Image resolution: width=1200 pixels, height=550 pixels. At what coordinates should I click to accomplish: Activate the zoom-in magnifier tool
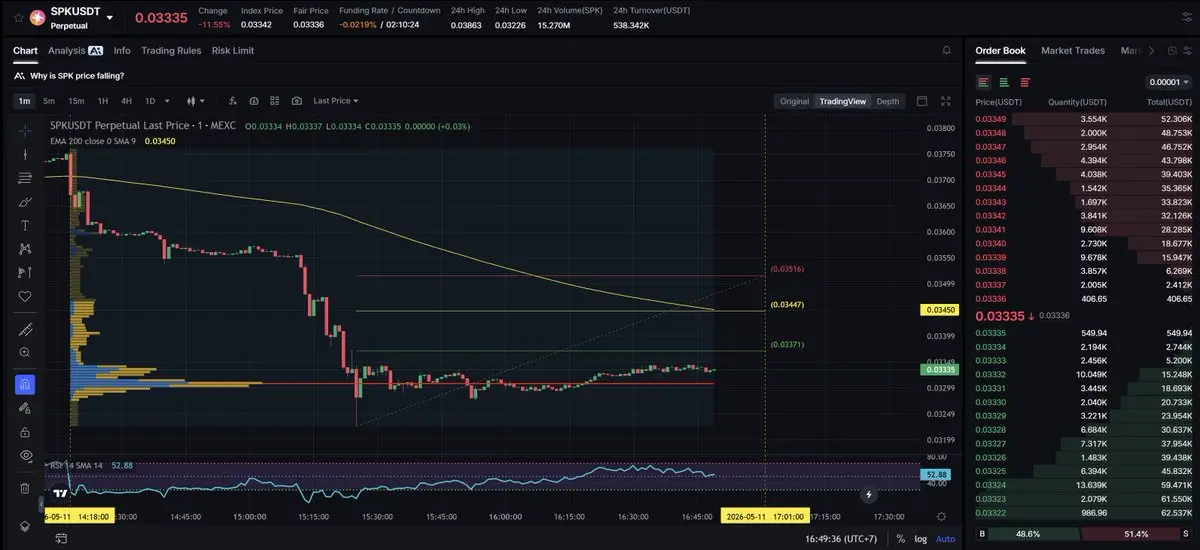(x=25, y=352)
